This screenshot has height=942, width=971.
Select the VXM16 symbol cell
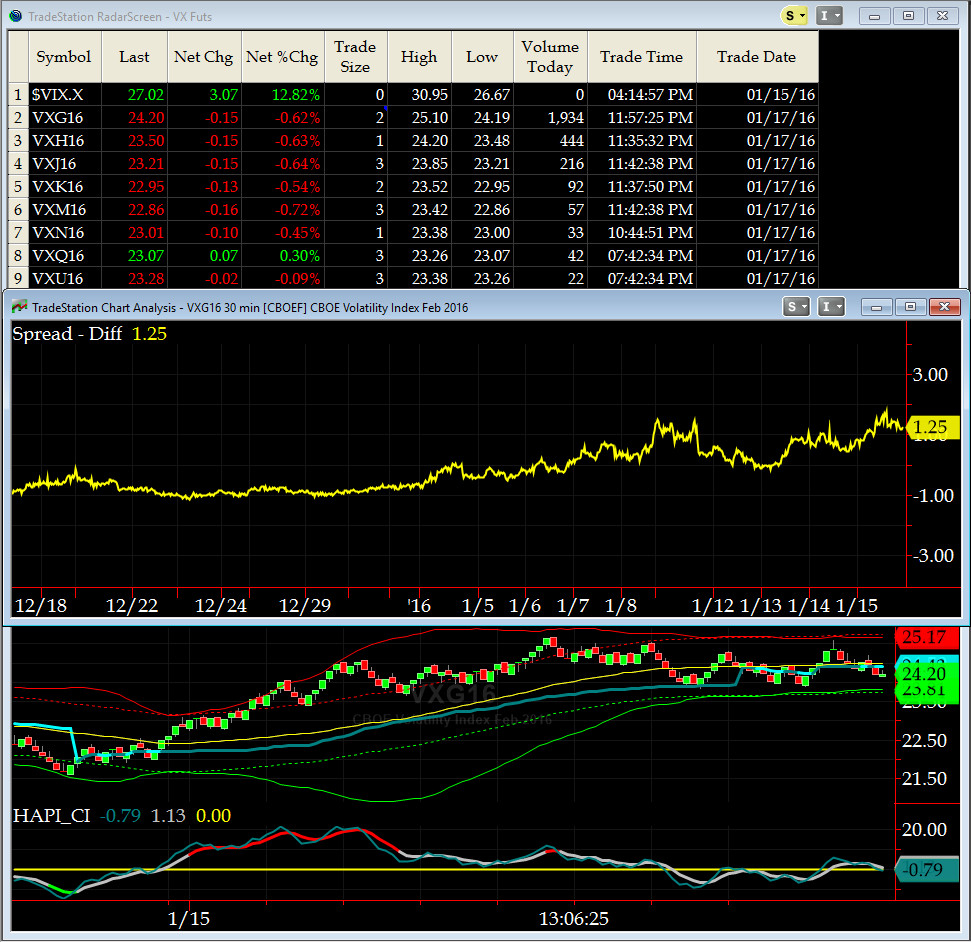tap(65, 209)
